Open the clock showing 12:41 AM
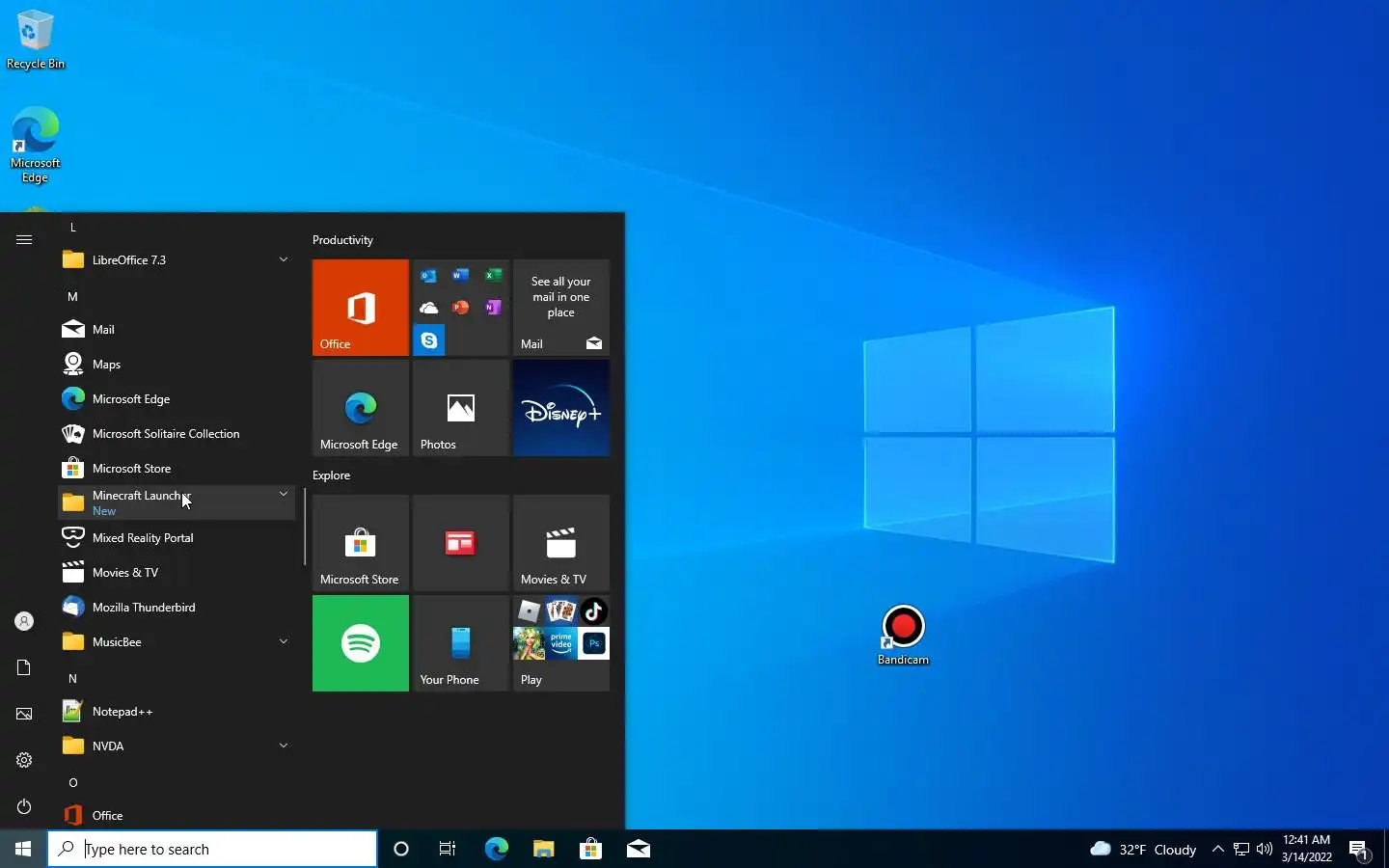 pyautogui.click(x=1306, y=849)
